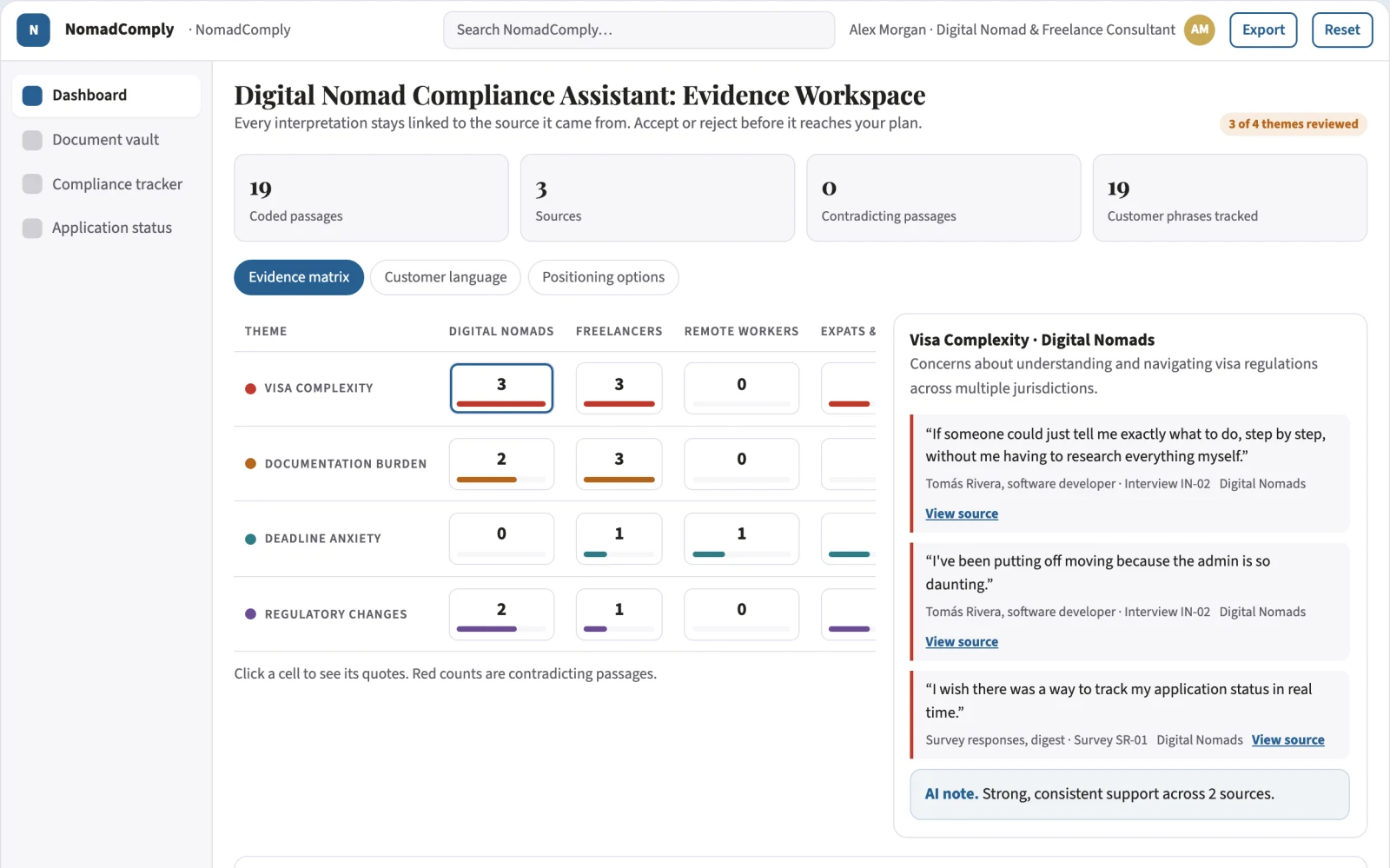Select Visa Complexity cell for Digital Nomads

click(x=501, y=388)
